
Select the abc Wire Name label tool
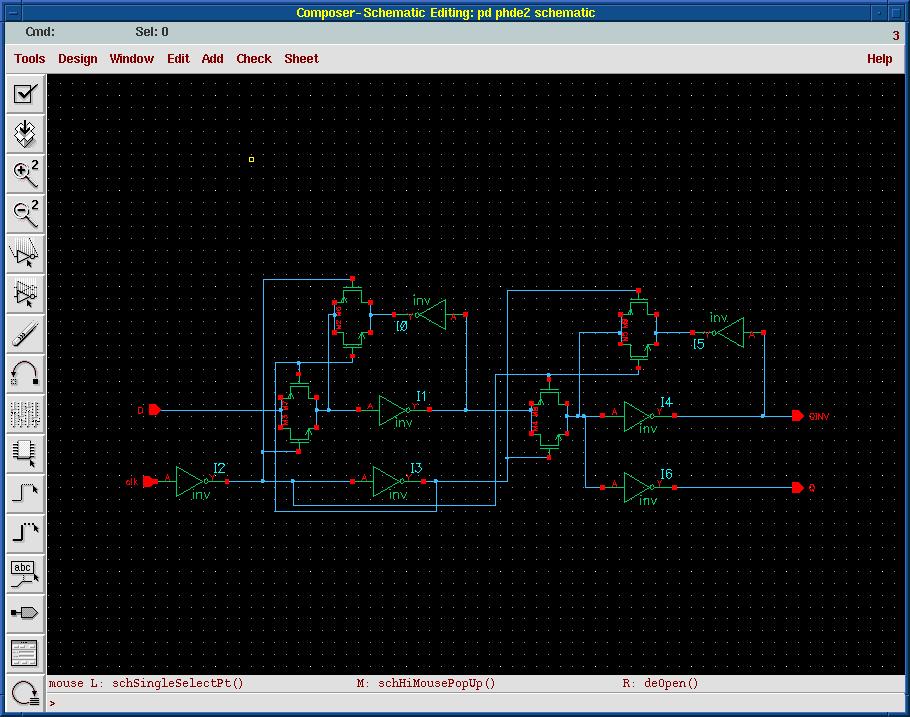24,573
